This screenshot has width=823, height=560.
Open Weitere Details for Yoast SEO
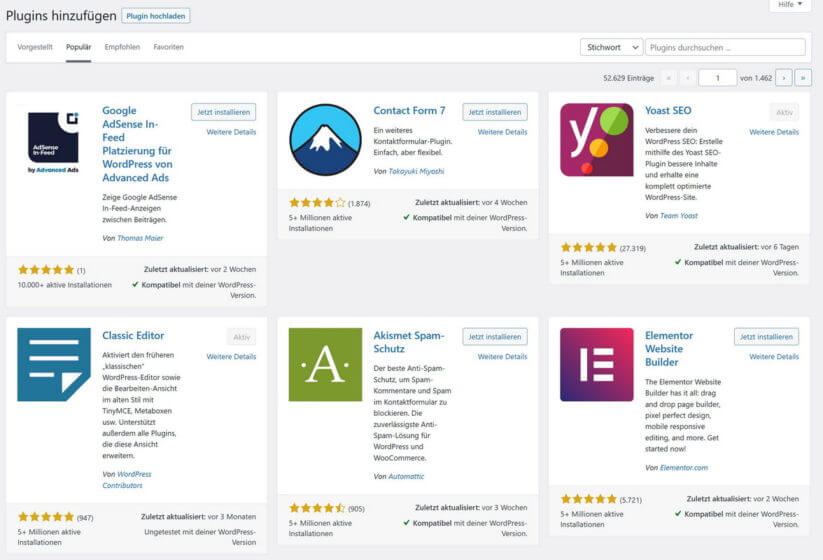pyautogui.click(x=774, y=132)
